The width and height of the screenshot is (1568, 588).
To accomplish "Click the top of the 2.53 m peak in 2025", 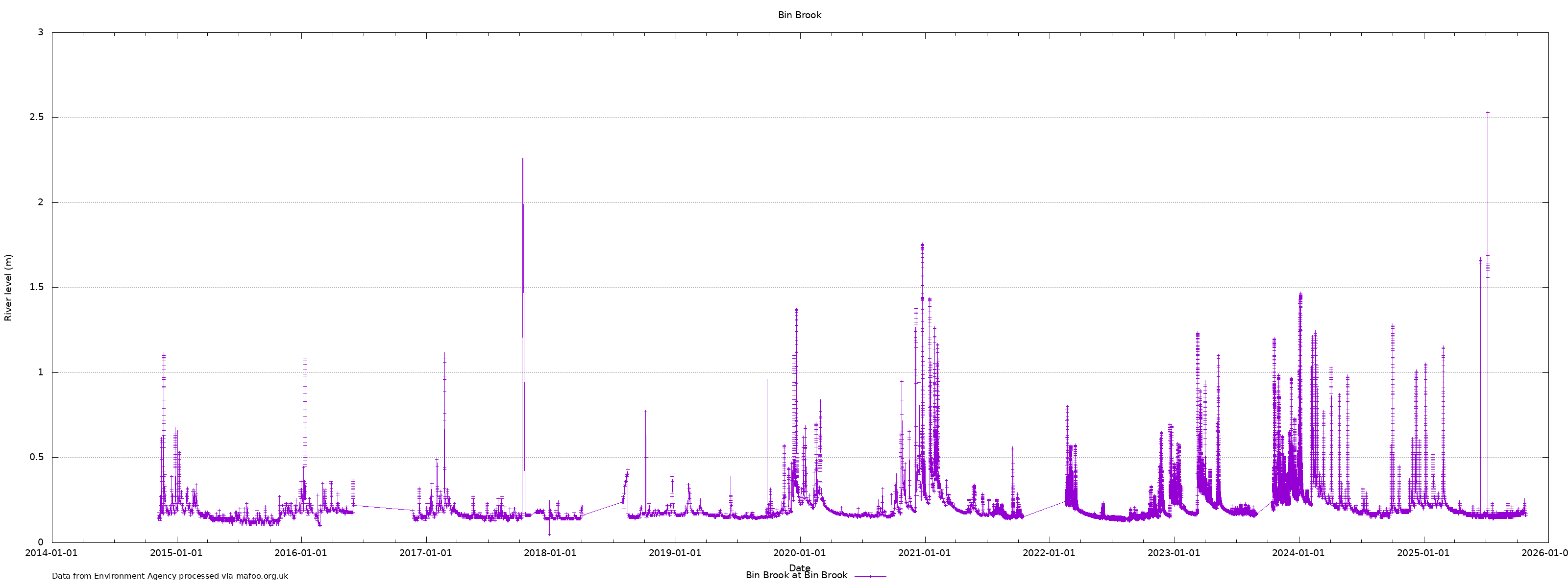I will tap(1488, 112).
